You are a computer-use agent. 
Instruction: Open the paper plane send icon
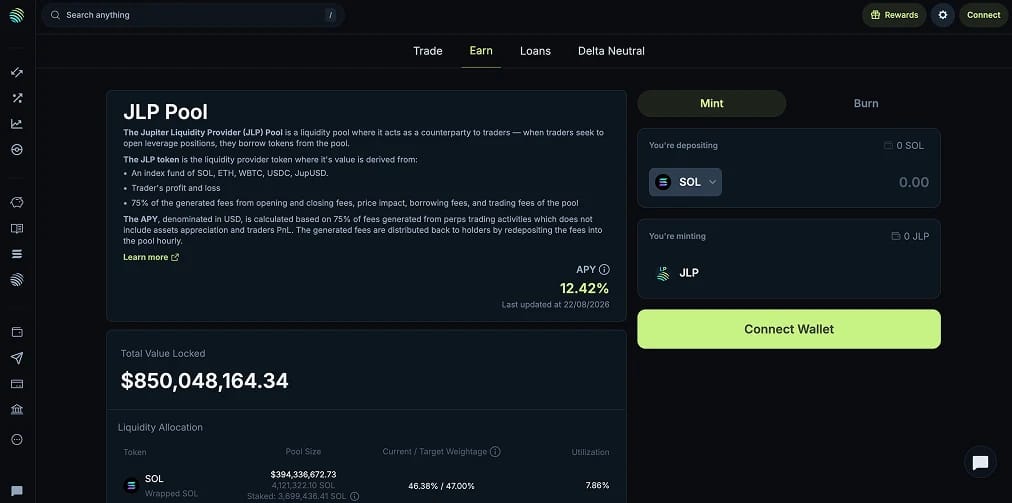pos(17,358)
